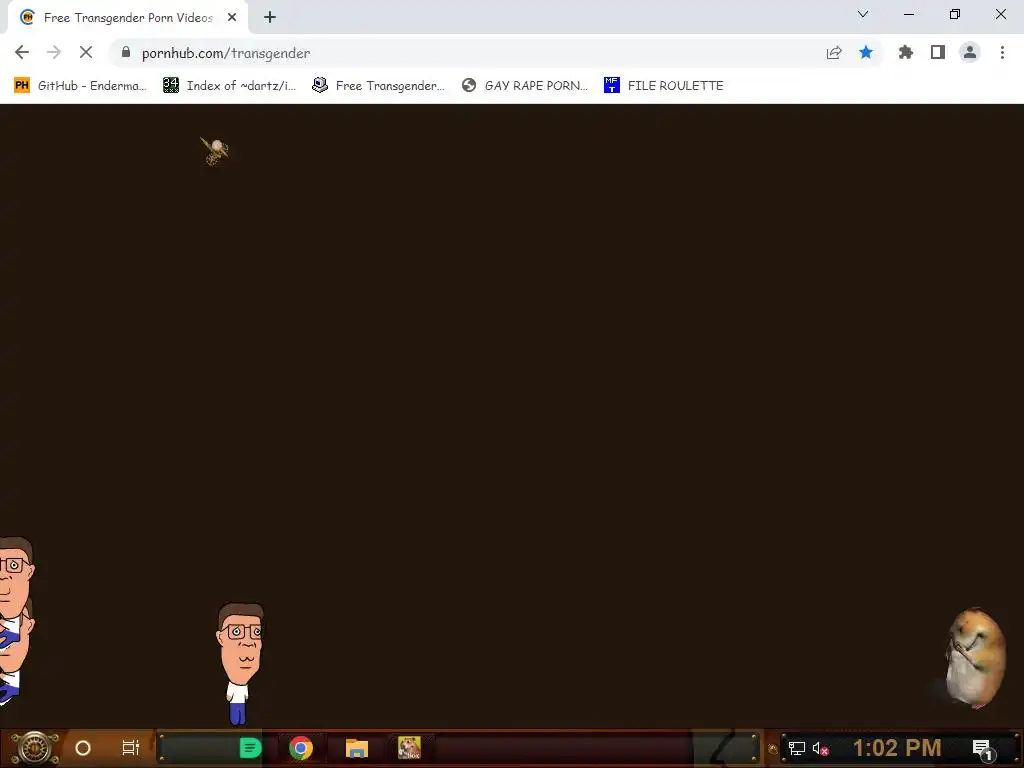Share this page using share icon
1024x768 pixels.
point(834,53)
